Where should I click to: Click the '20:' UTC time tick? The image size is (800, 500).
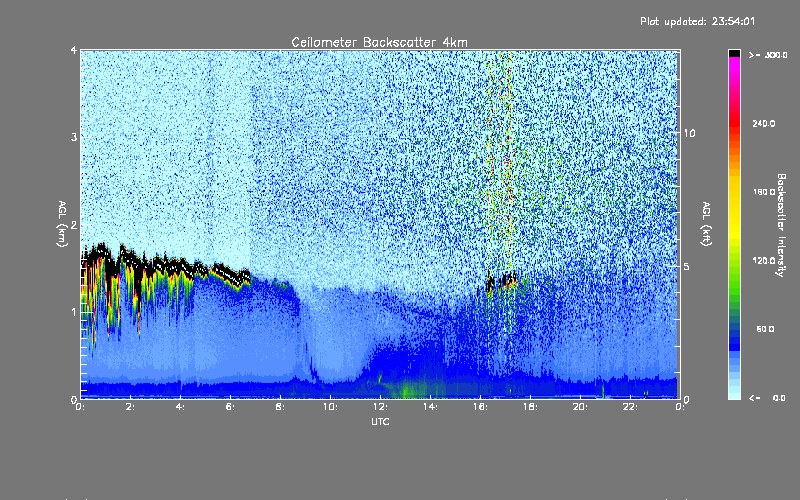coord(581,407)
